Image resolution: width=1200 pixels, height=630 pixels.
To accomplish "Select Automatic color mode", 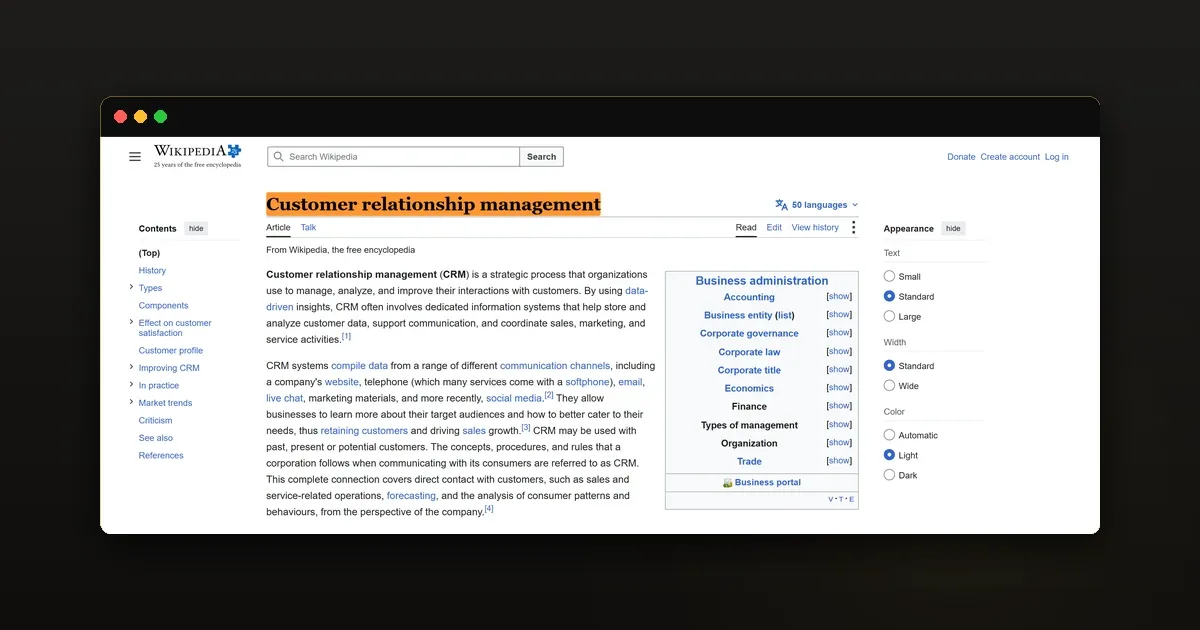I will click(x=889, y=435).
